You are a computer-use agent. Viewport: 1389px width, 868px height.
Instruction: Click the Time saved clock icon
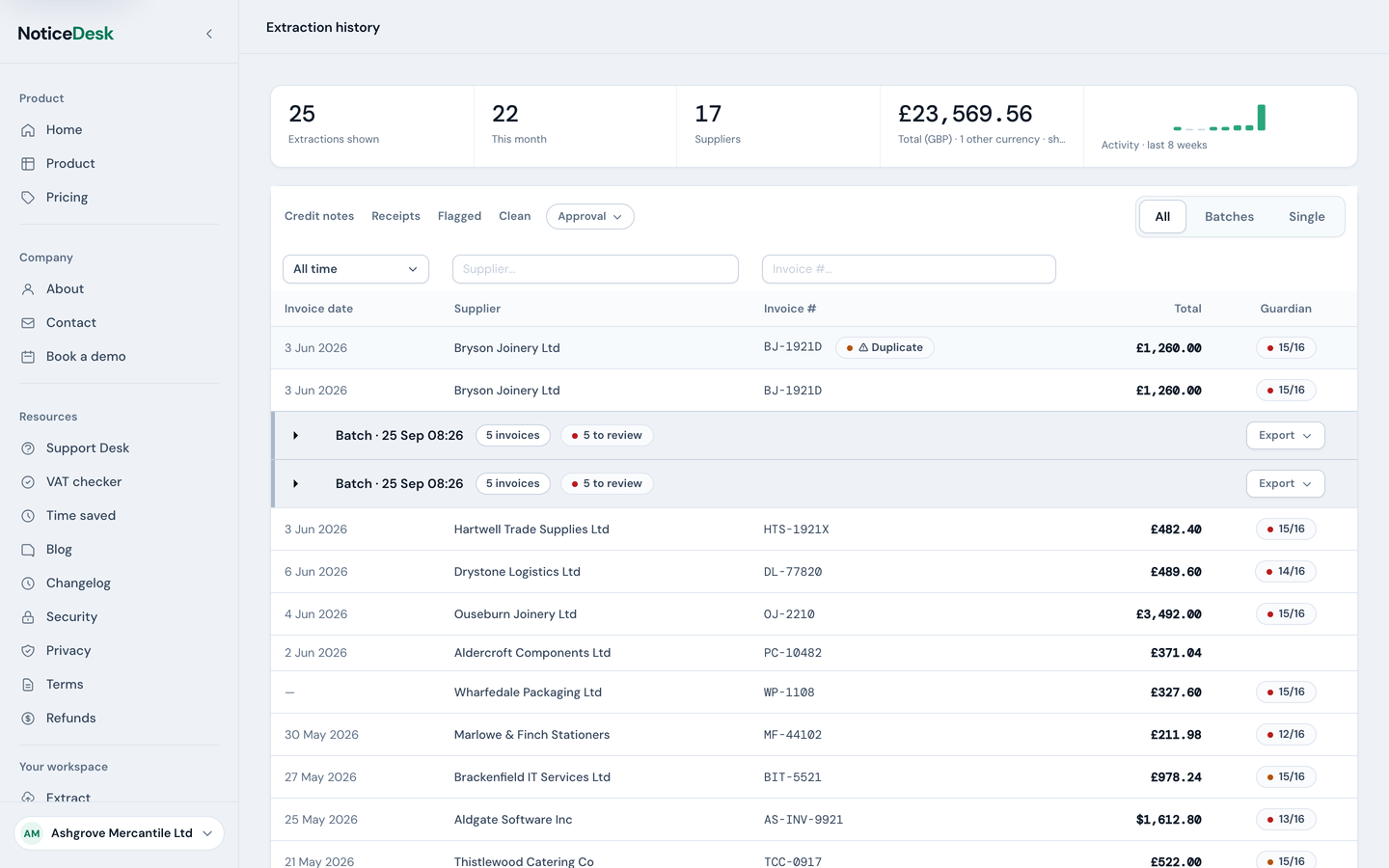[x=28, y=516]
